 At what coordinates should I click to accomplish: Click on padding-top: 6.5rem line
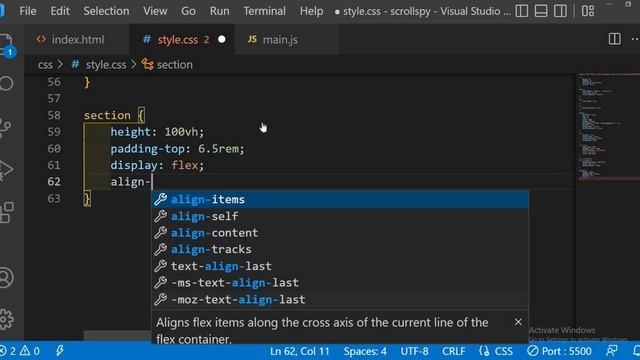click(178, 149)
